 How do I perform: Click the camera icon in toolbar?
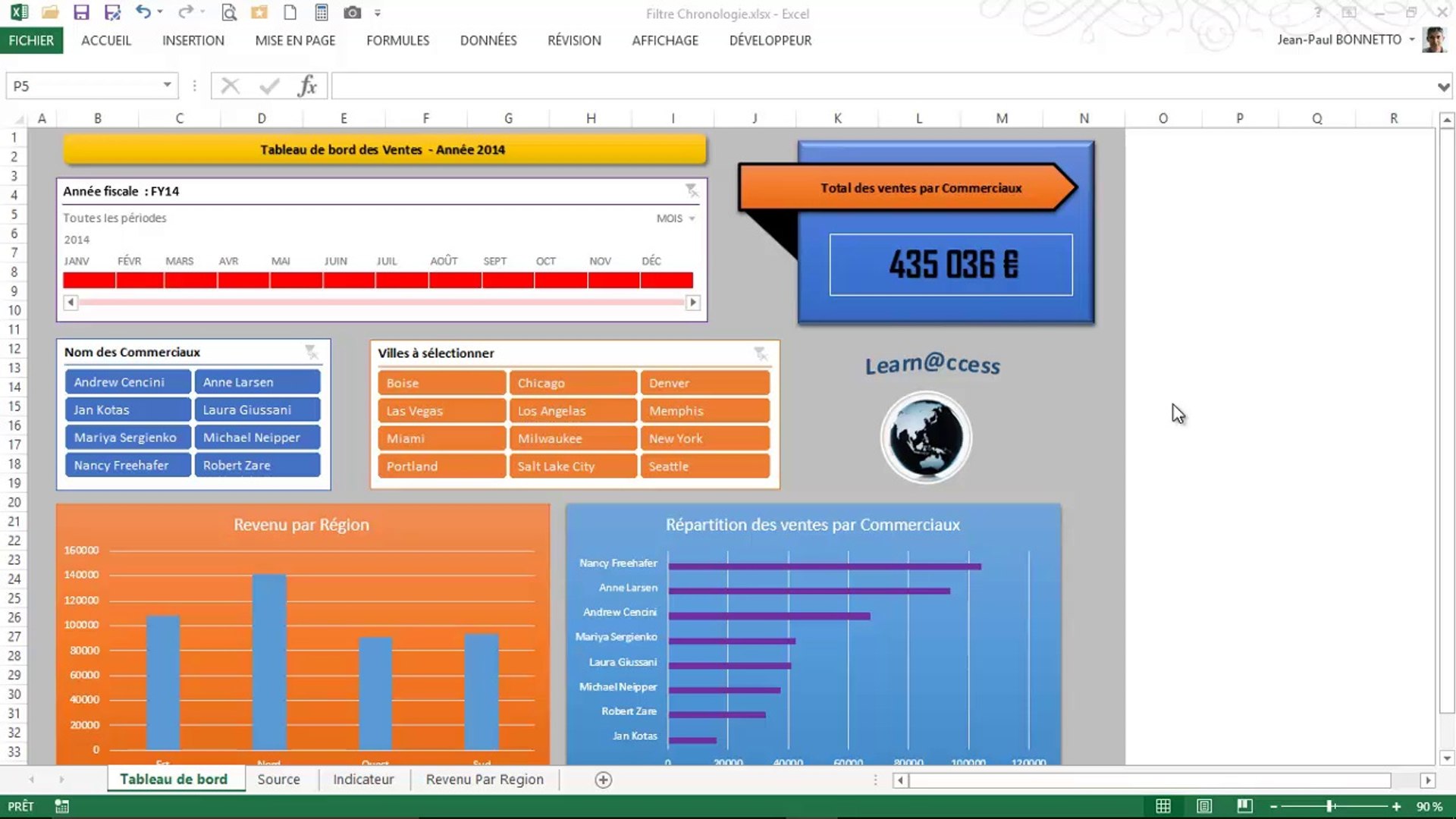tap(352, 13)
